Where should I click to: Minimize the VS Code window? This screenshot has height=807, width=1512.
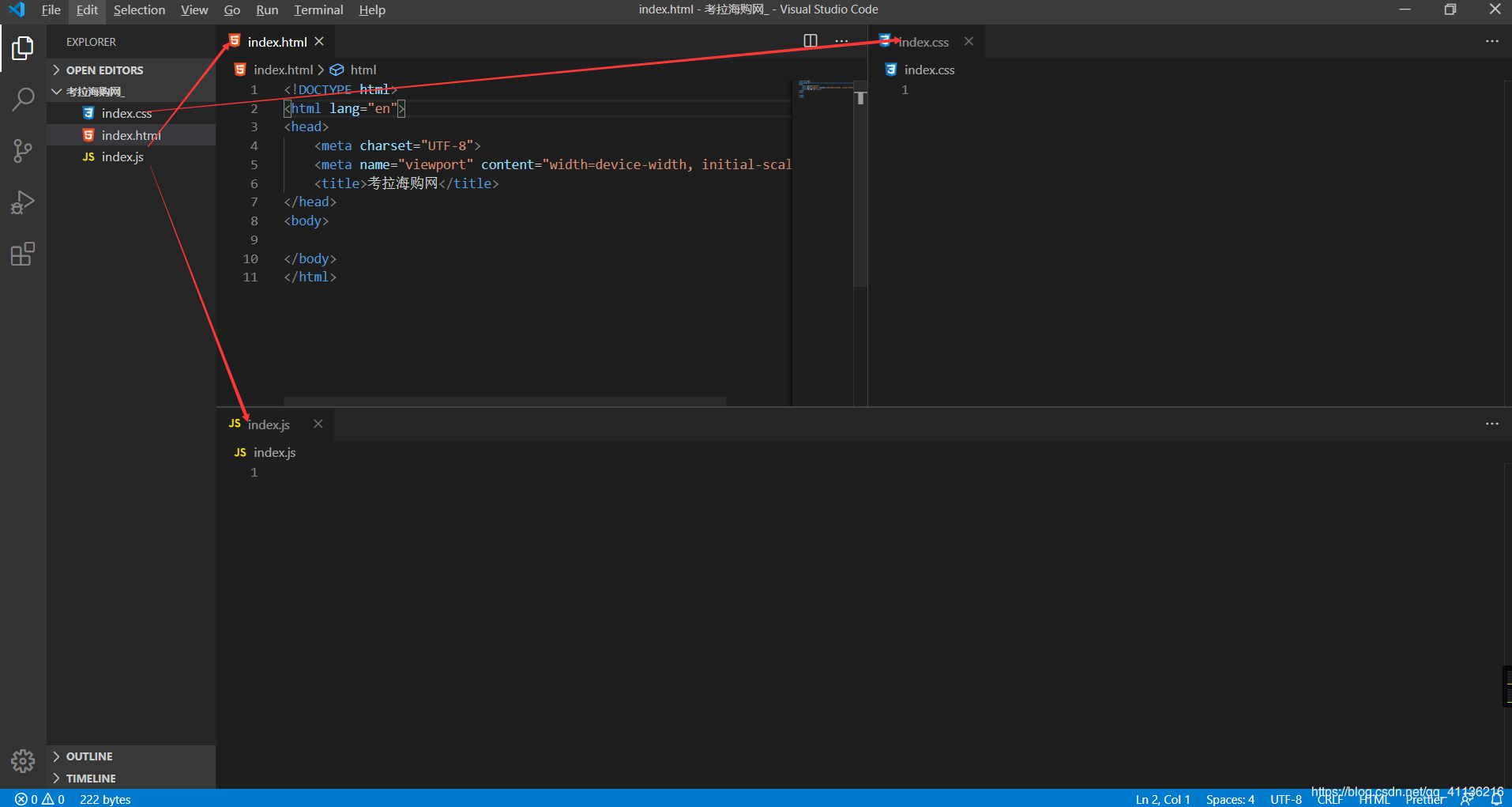(x=1405, y=9)
